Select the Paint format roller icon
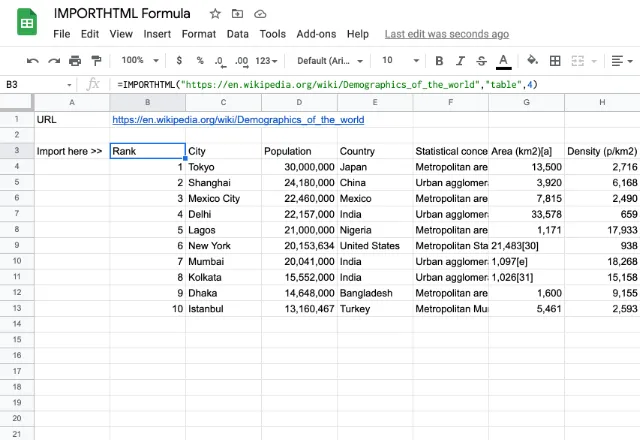The height and width of the screenshot is (440, 640). coord(96,61)
